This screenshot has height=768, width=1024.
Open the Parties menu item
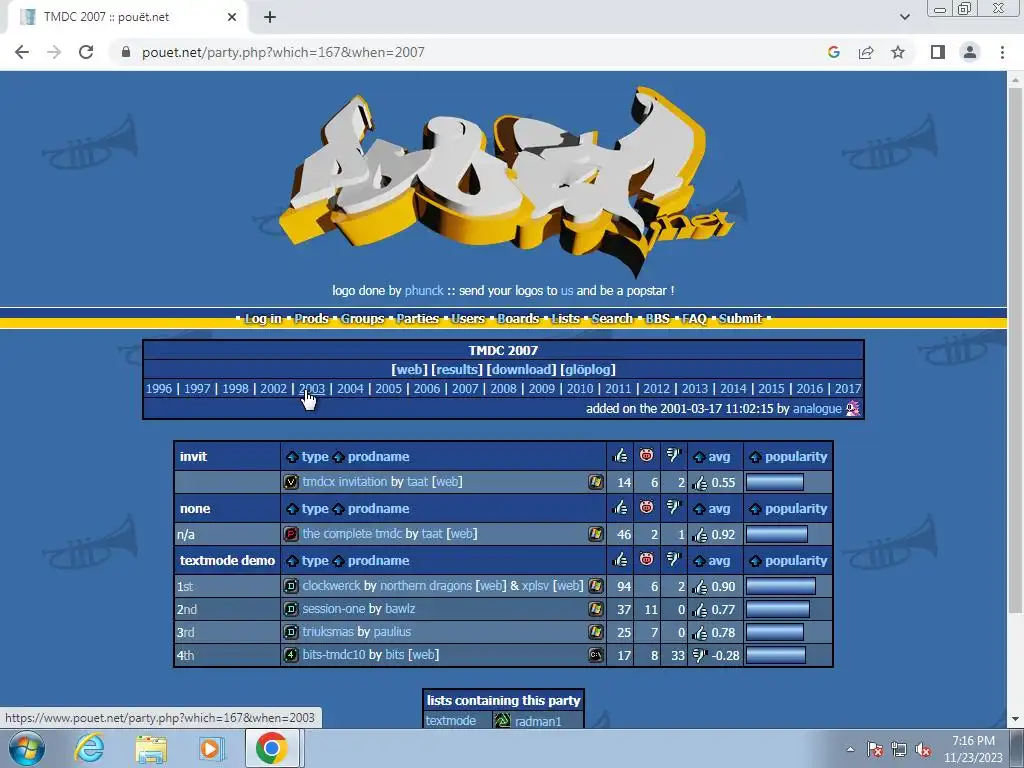[x=417, y=319]
